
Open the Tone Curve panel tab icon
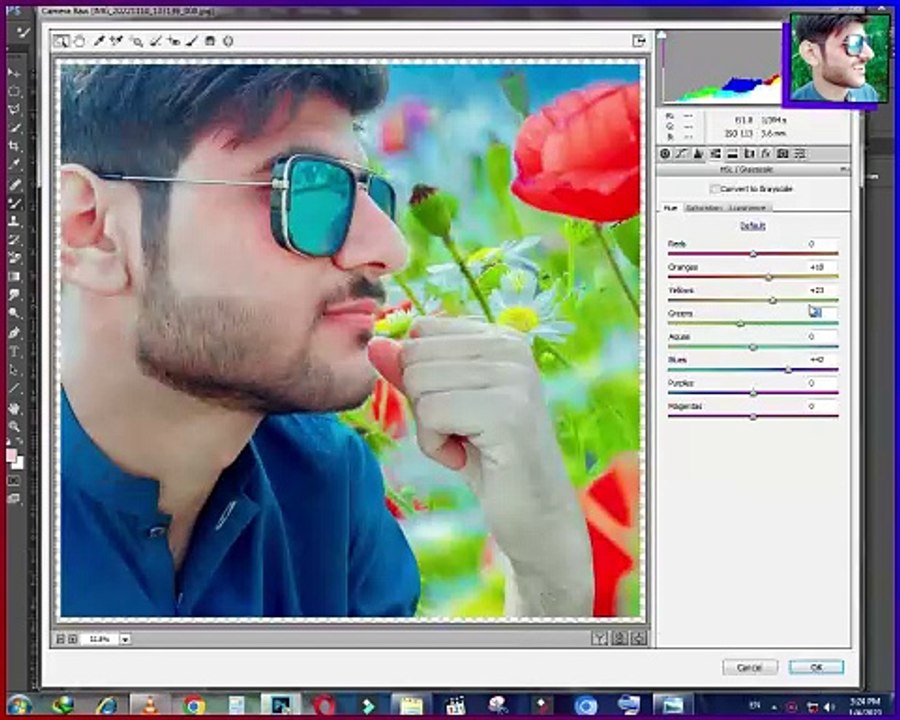tap(681, 153)
